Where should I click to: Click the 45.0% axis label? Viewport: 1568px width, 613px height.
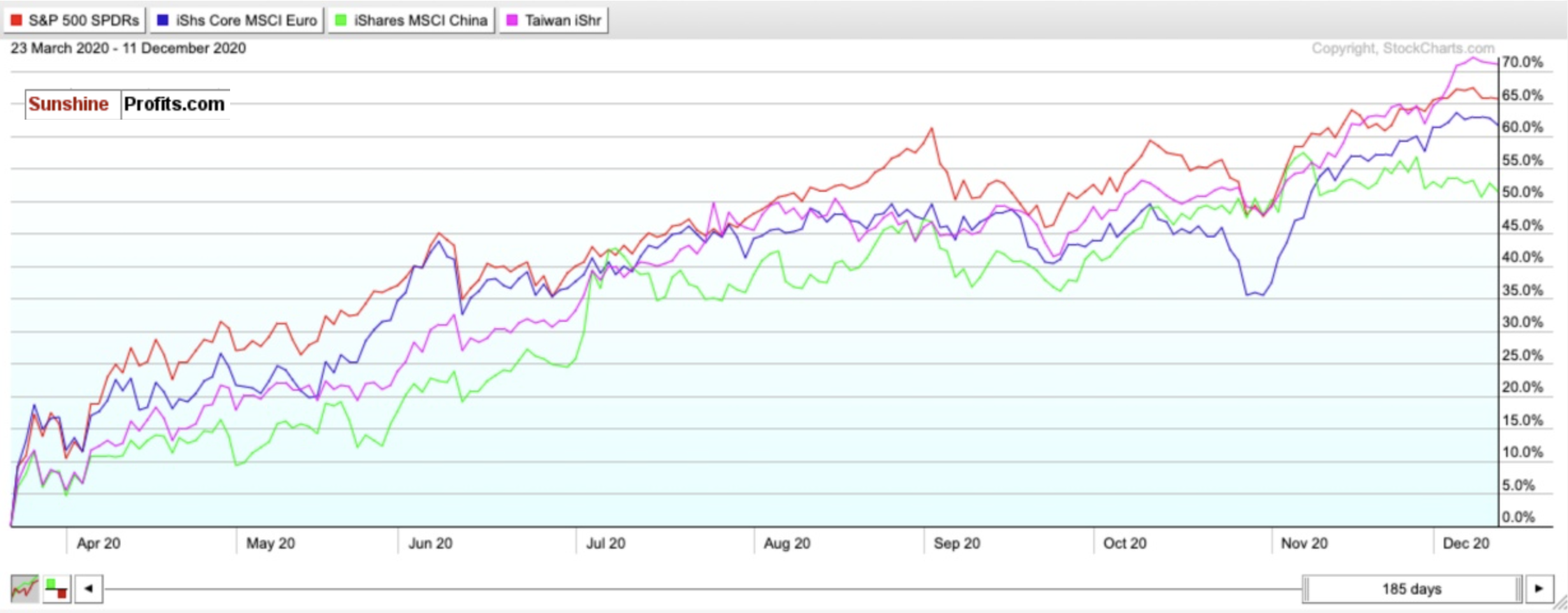coord(1522,225)
